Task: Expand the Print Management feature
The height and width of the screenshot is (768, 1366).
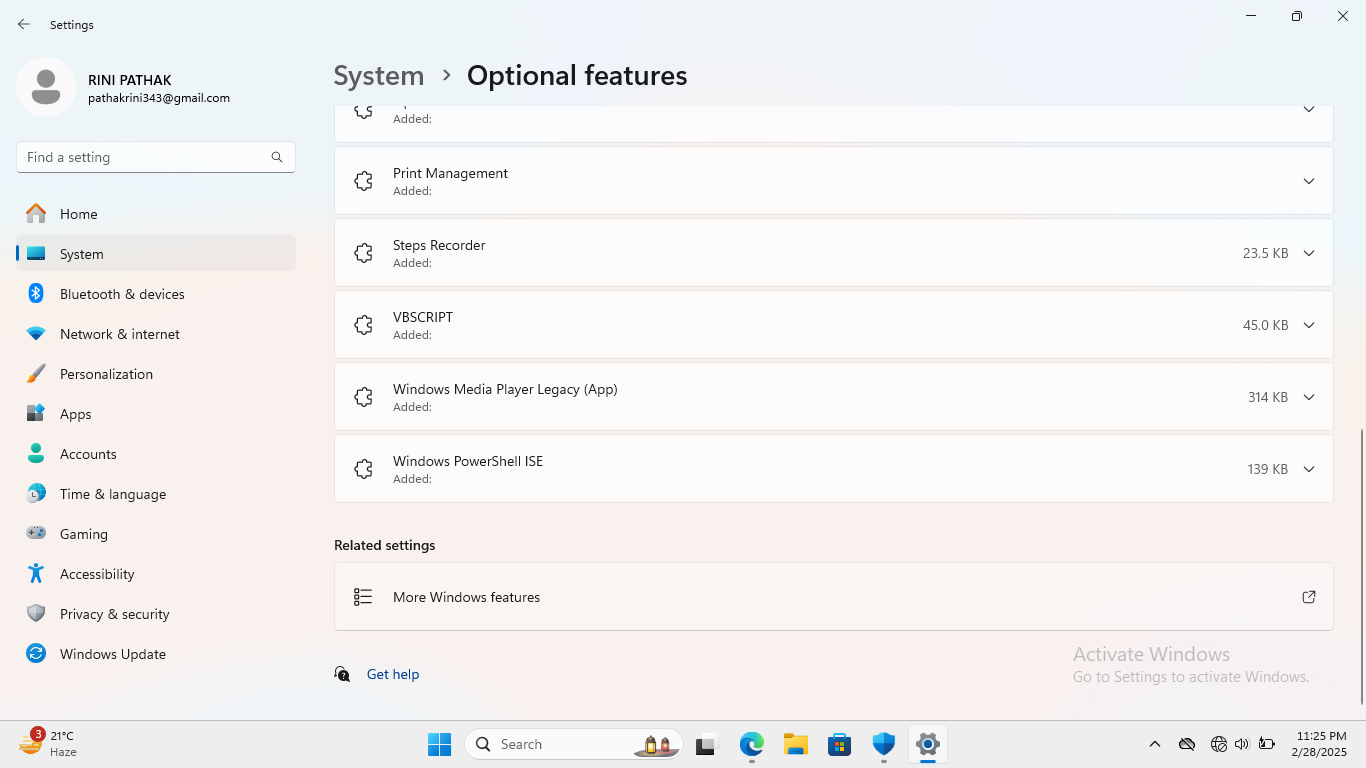Action: click(x=1308, y=181)
